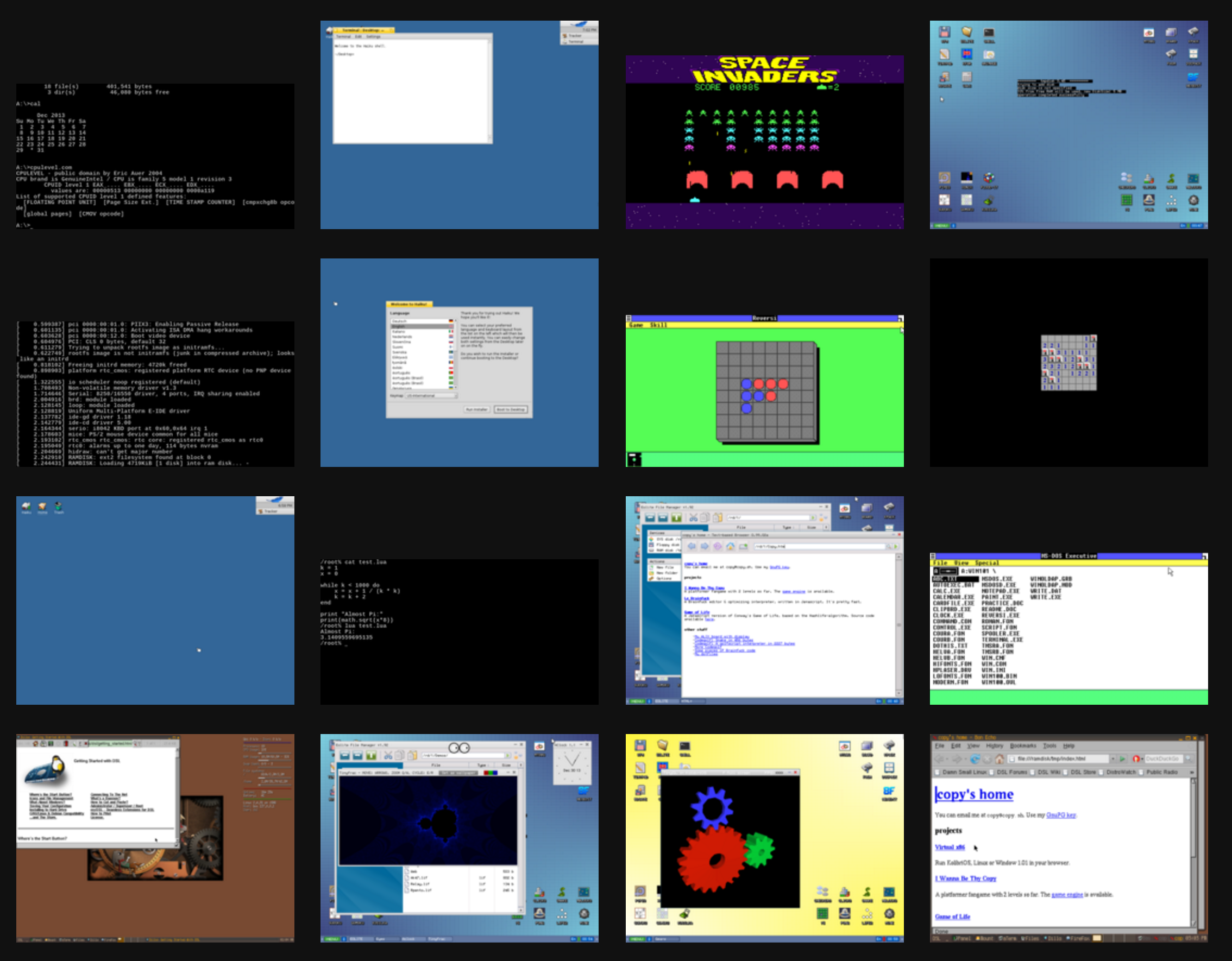Click the Virtual x86 link on copy's home

click(x=950, y=847)
